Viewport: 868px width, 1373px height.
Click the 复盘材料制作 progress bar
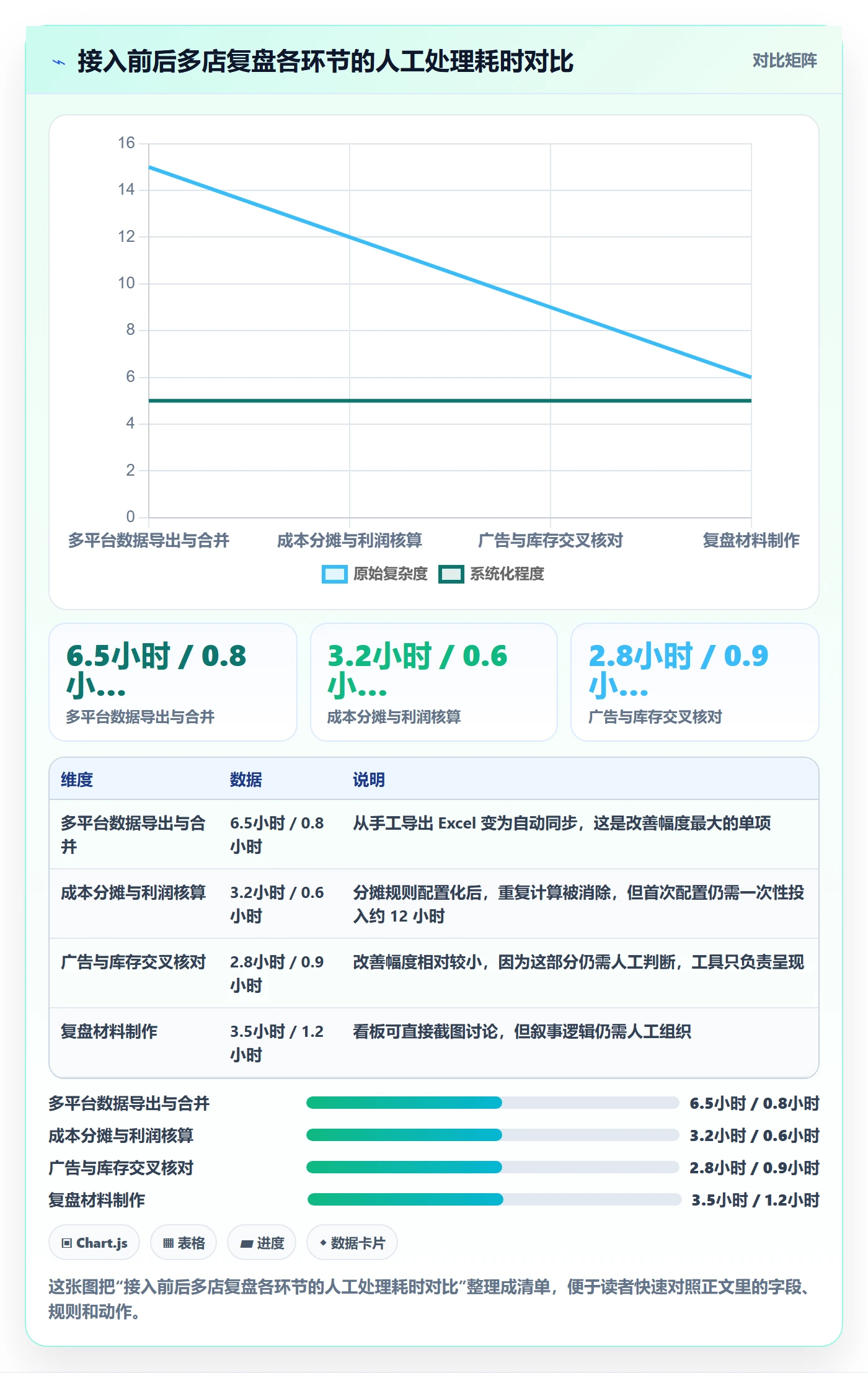click(x=494, y=1199)
